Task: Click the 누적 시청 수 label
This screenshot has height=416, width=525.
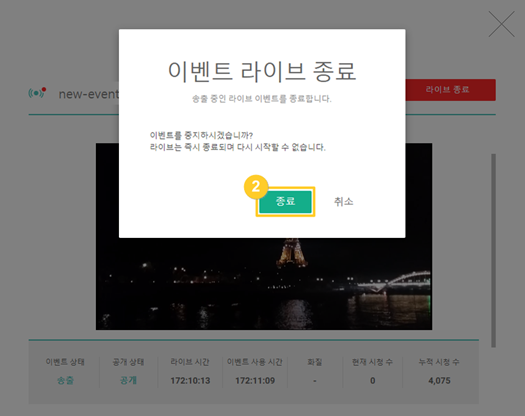Action: (x=439, y=362)
